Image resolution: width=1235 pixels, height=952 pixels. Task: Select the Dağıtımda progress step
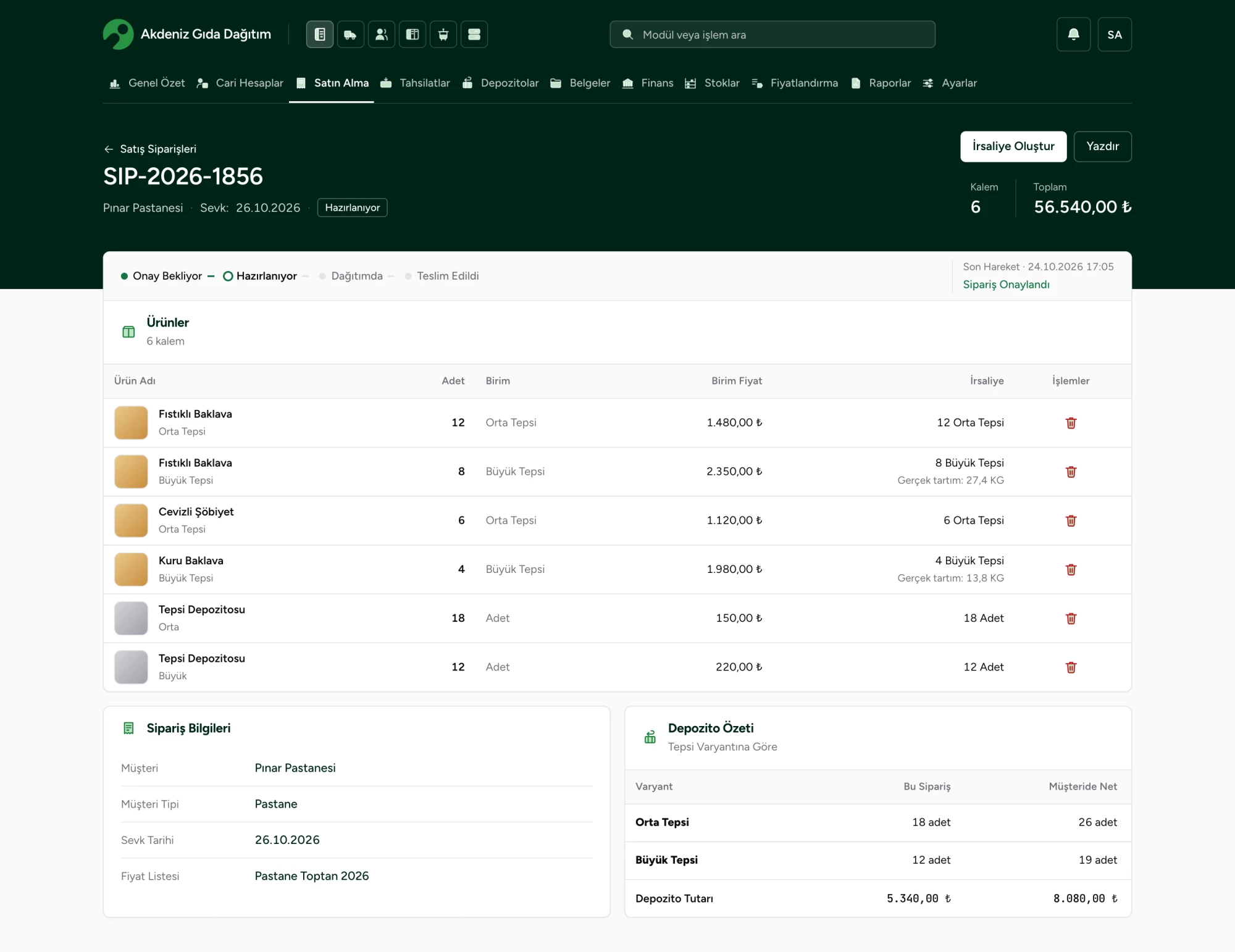tap(351, 276)
